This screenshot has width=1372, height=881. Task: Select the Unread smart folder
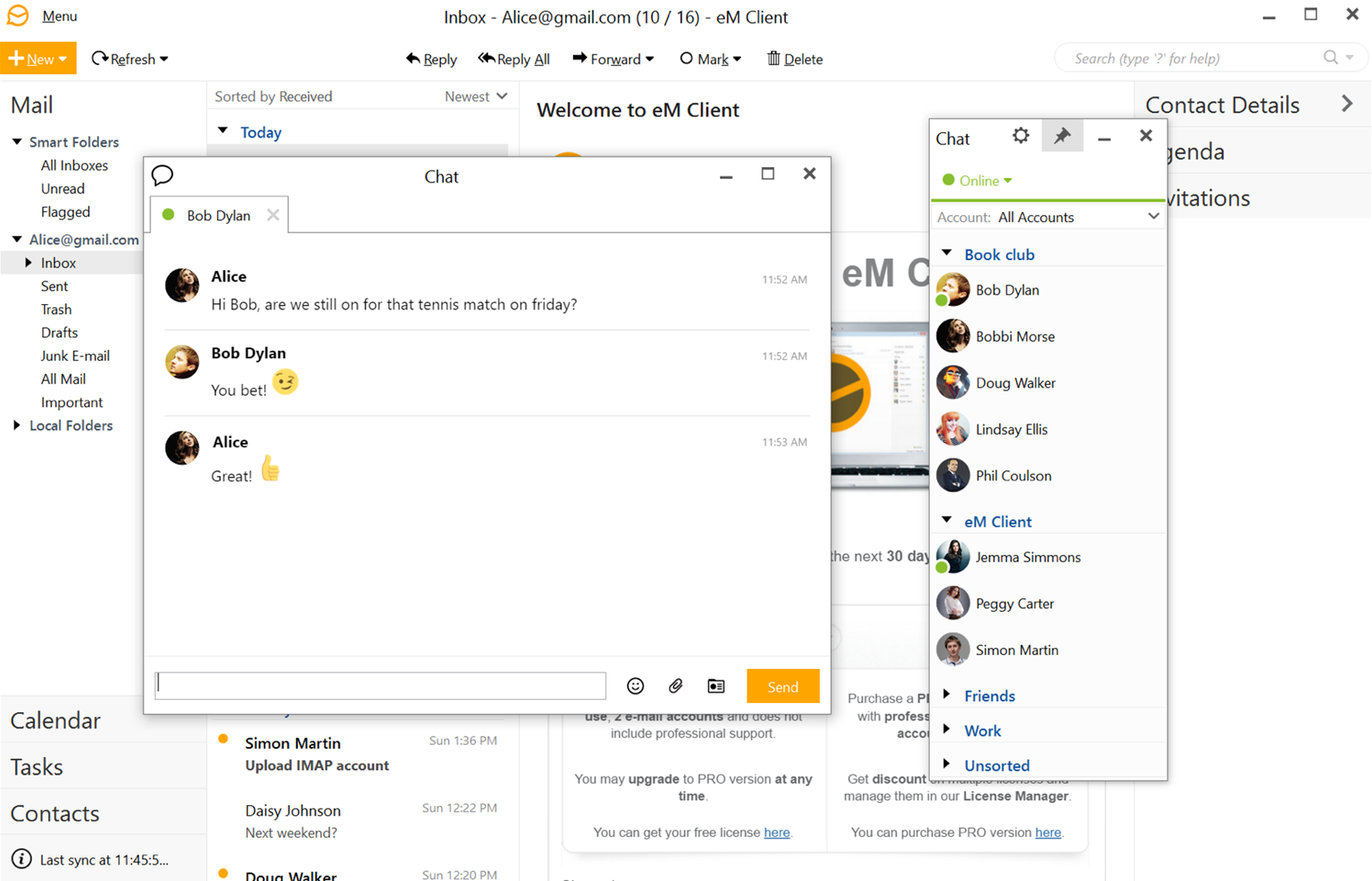(x=63, y=188)
